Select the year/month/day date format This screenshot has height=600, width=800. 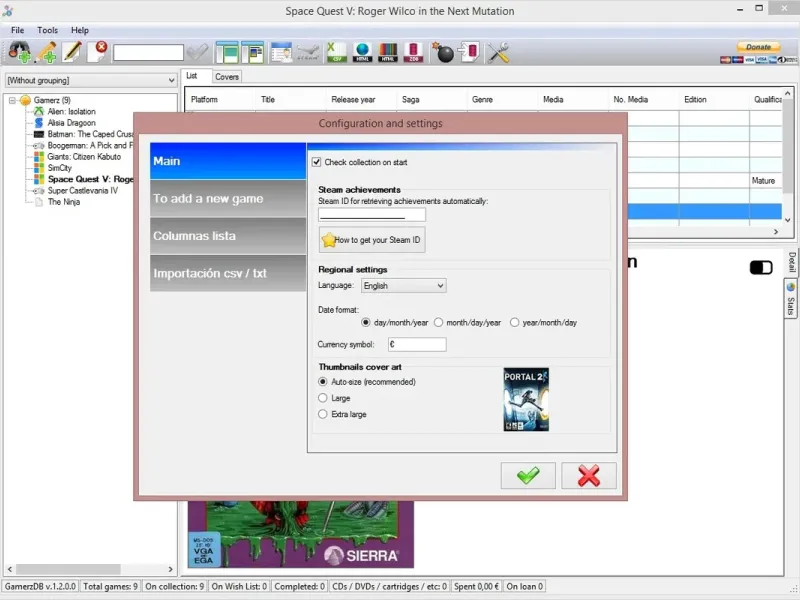[514, 322]
